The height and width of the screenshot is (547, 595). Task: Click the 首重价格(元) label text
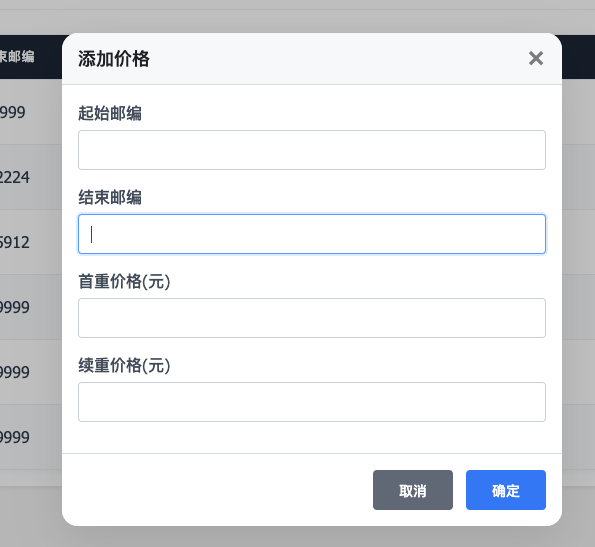pos(124,281)
